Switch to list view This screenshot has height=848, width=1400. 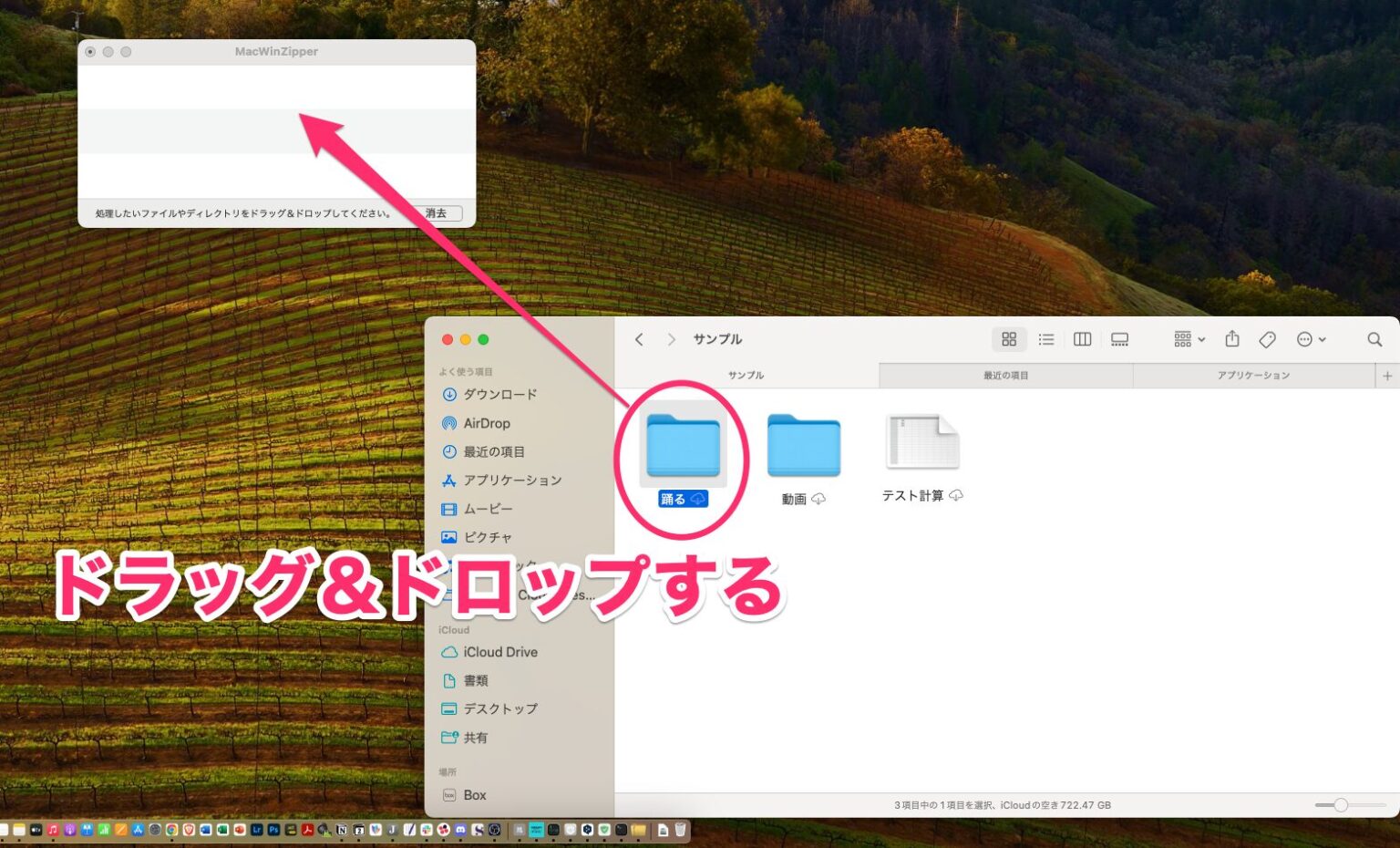point(1045,339)
